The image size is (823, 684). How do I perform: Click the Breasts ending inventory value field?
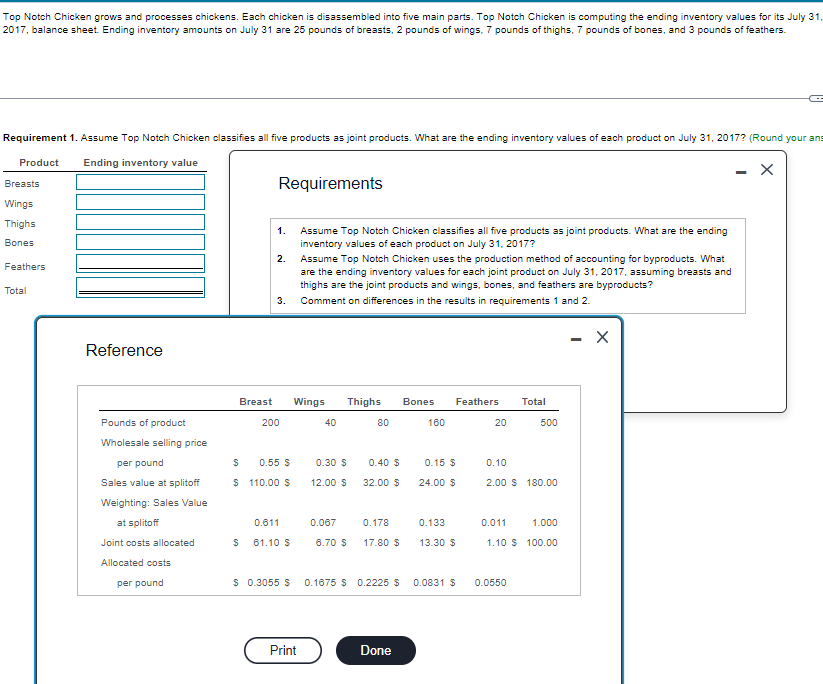pyautogui.click(x=140, y=182)
